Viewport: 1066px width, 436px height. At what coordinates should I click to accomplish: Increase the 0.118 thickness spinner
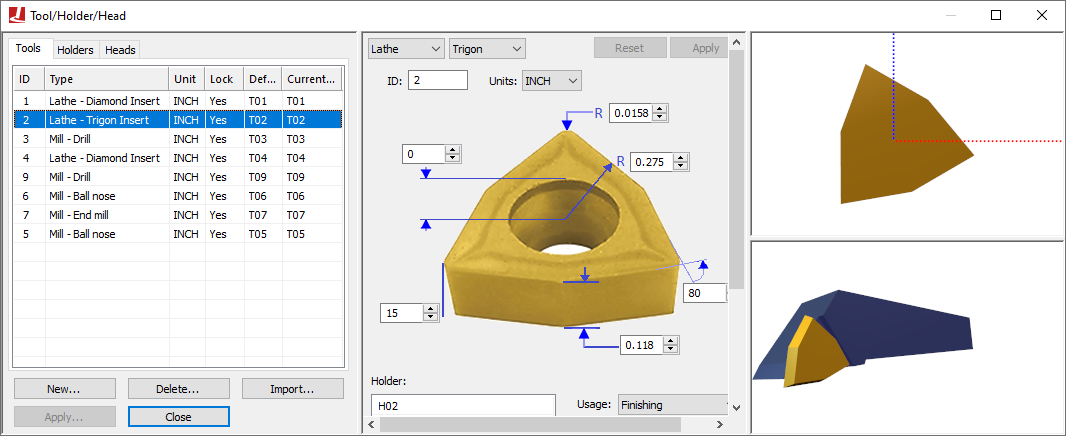point(670,341)
